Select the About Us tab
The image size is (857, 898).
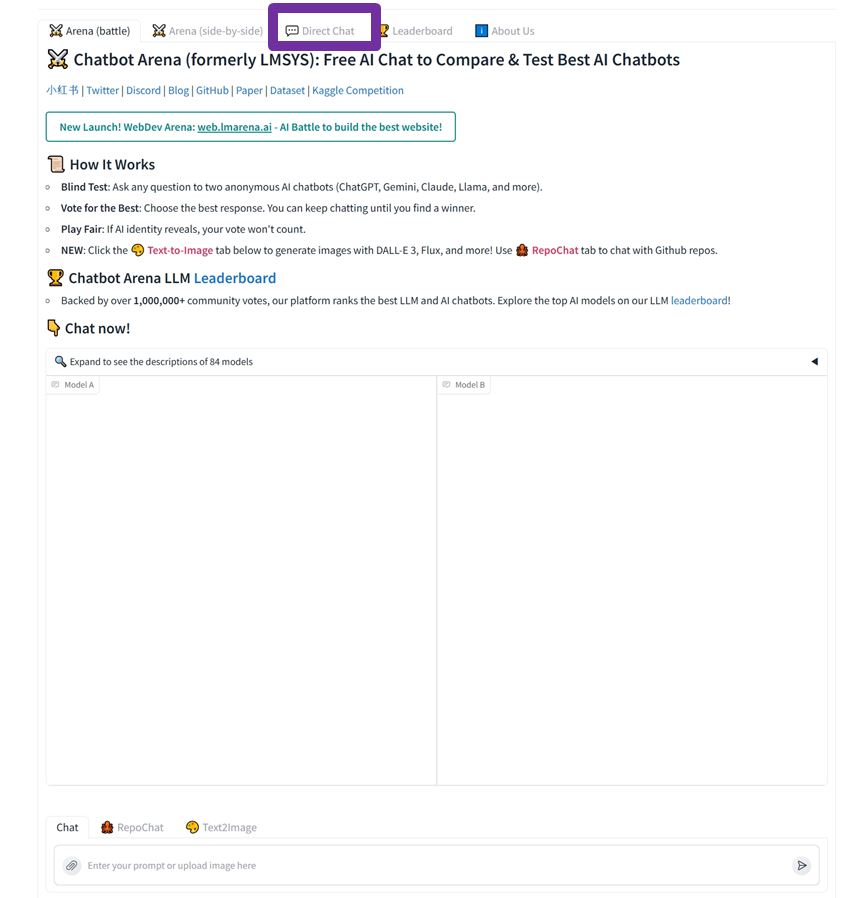click(505, 31)
